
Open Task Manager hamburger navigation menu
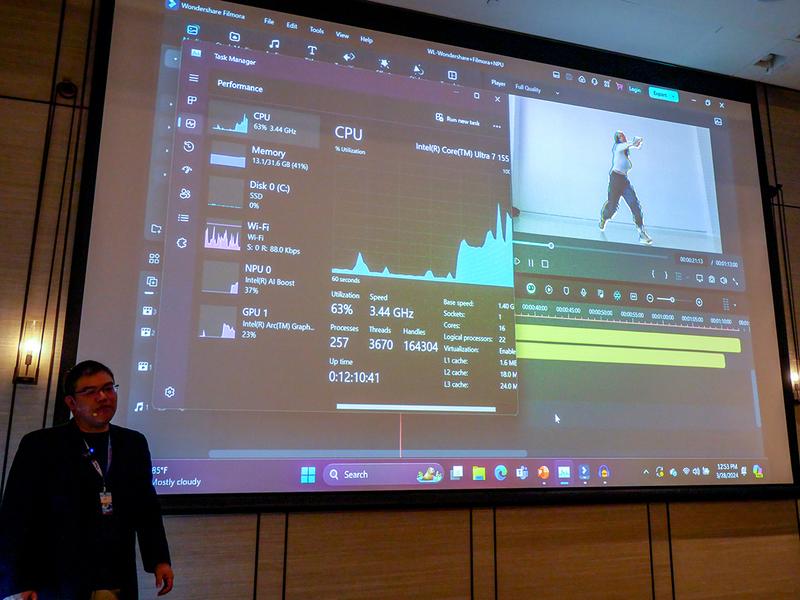(193, 78)
